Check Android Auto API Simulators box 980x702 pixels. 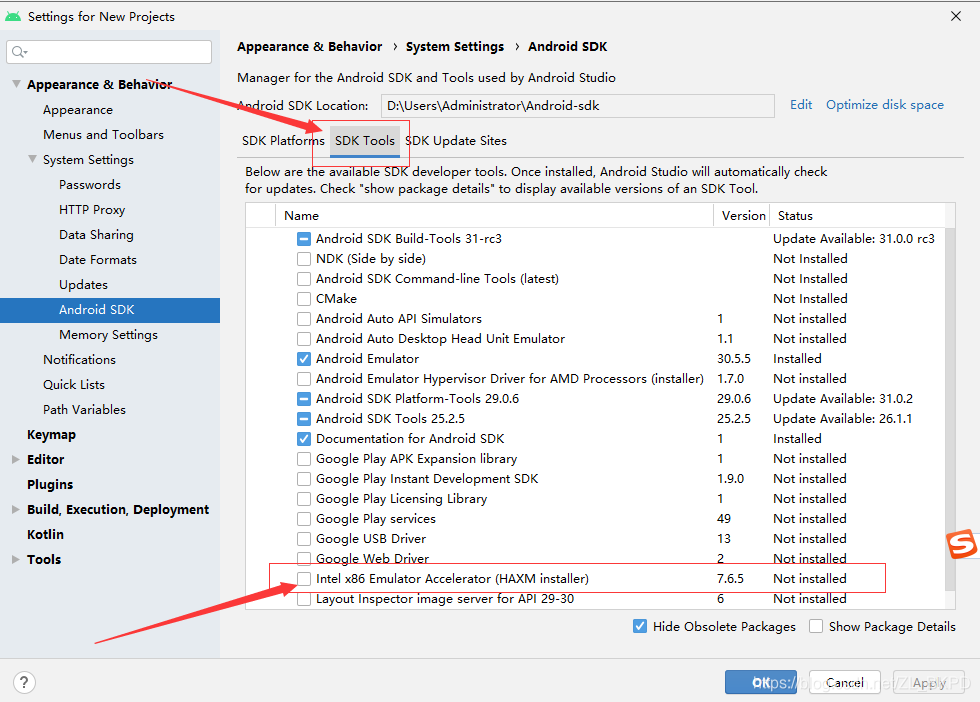click(x=304, y=319)
